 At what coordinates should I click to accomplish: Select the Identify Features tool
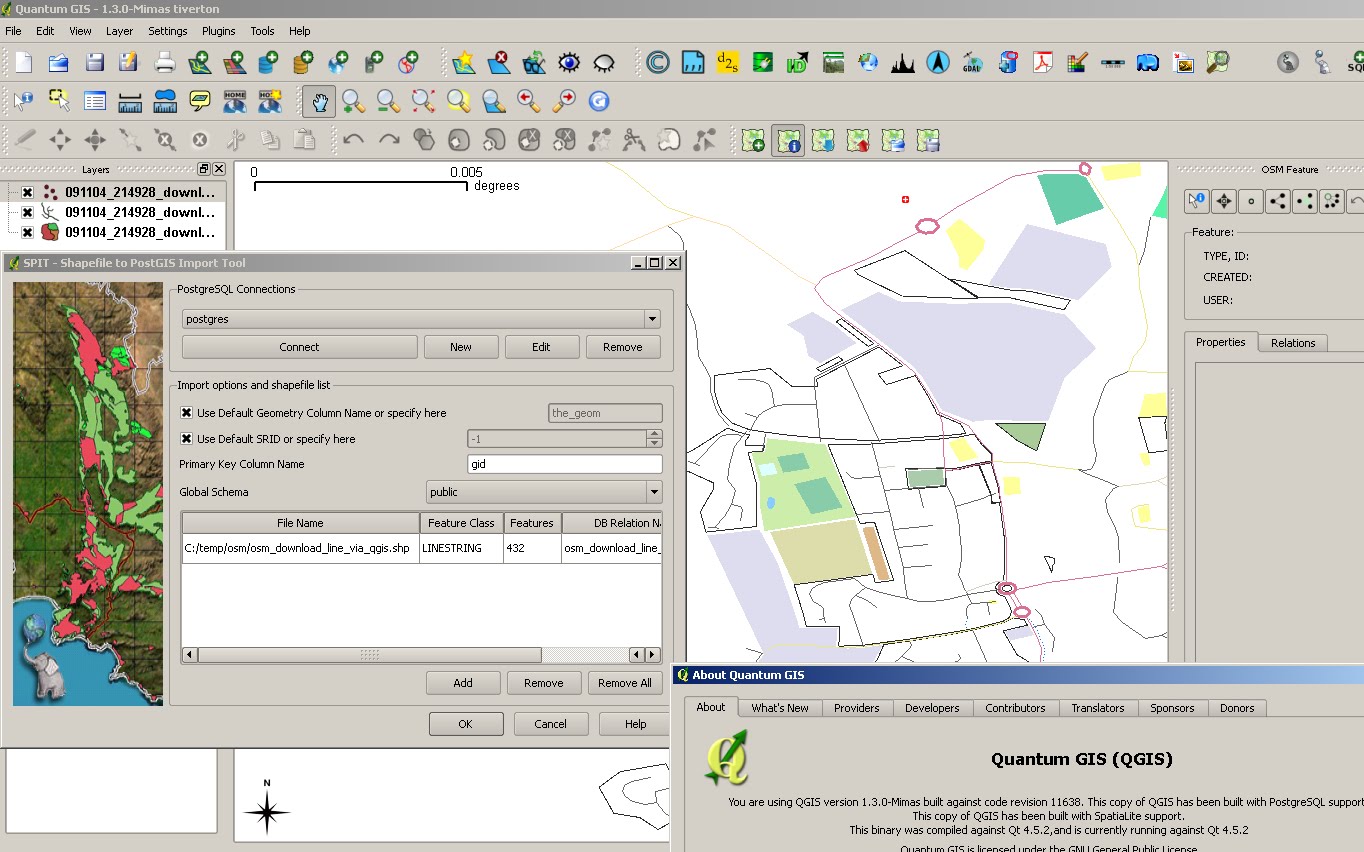tap(23, 101)
